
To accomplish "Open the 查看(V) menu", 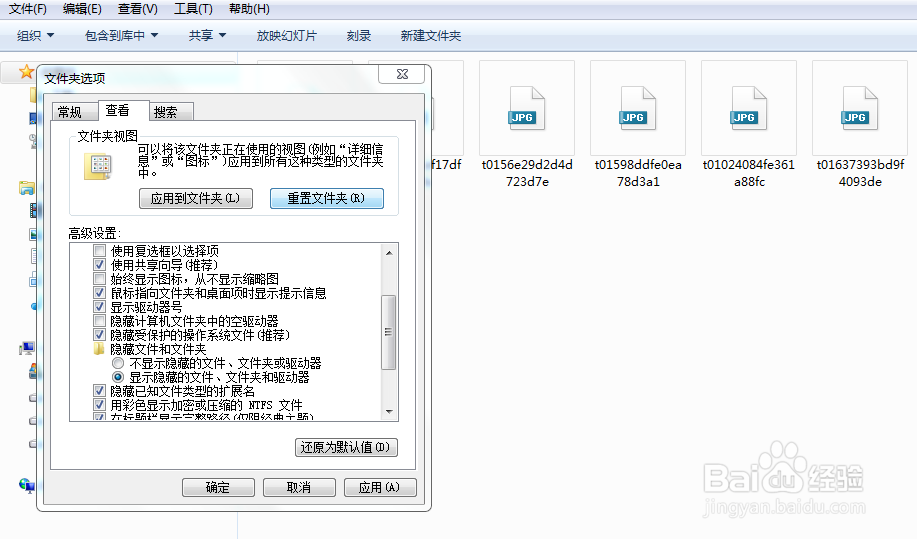I will 137,9.
